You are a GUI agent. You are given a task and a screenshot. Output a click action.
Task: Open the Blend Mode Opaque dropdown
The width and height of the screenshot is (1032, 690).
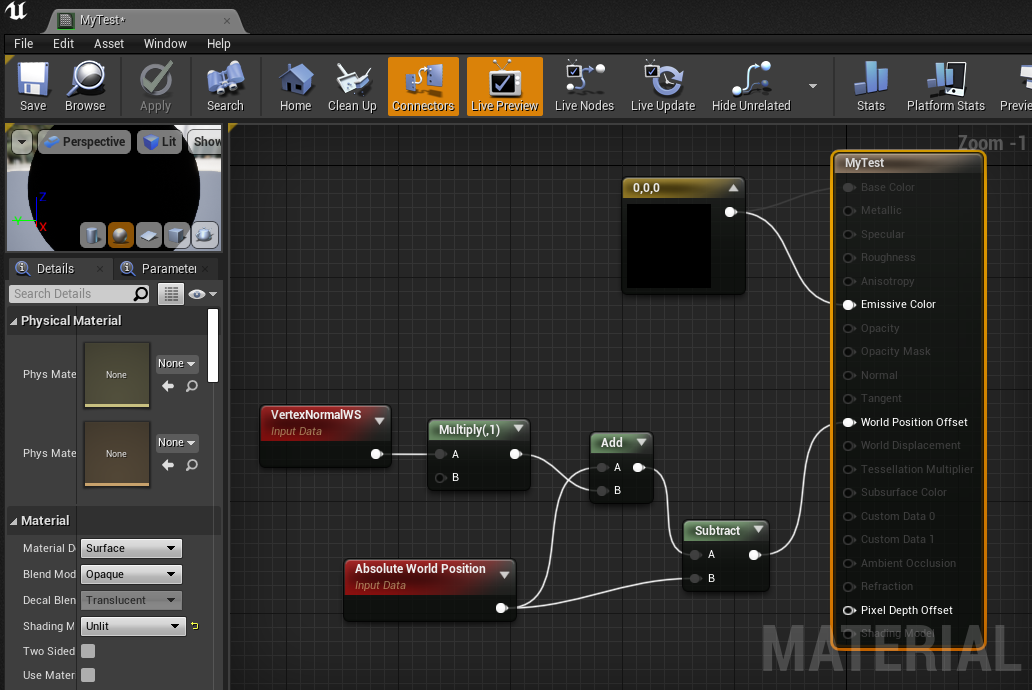tap(131, 572)
